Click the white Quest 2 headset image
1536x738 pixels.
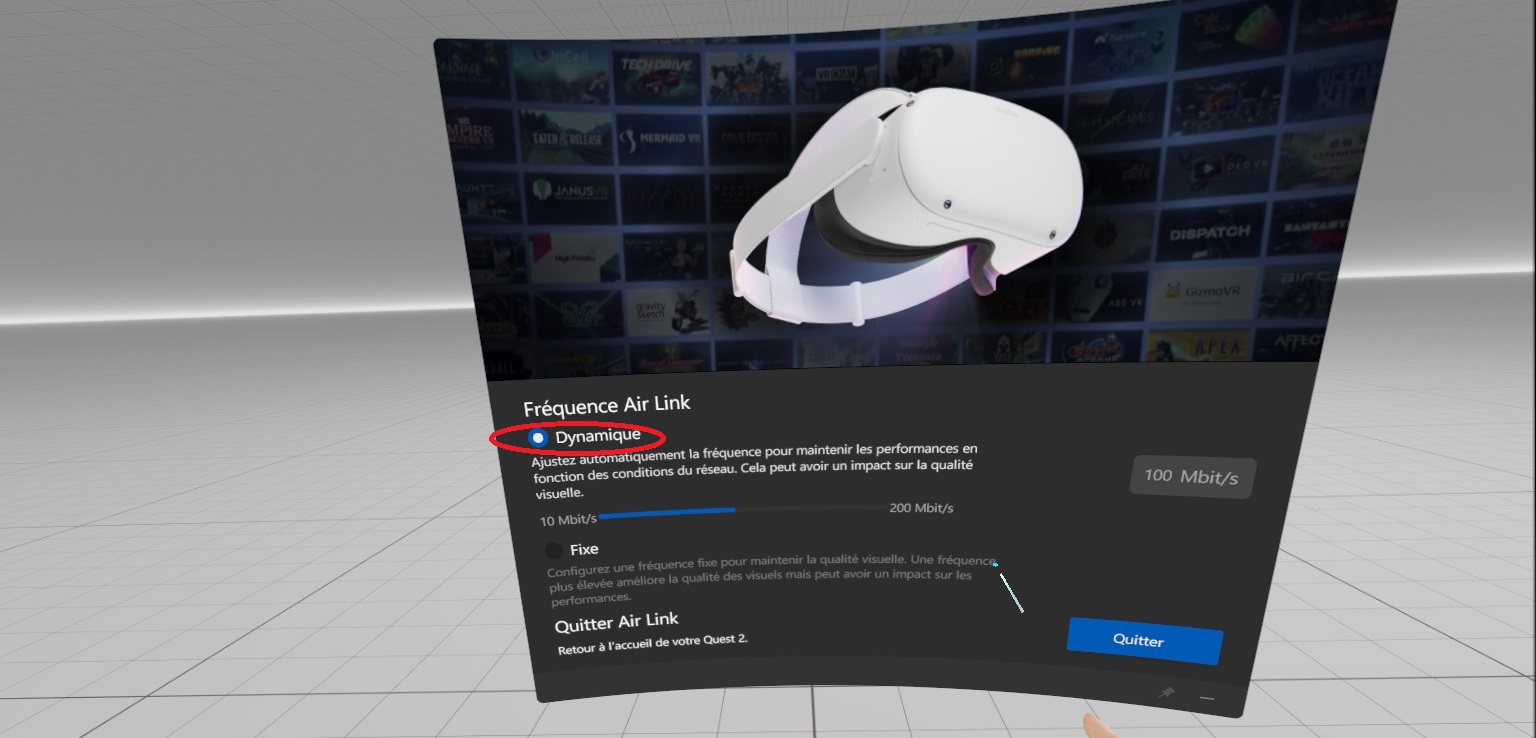coord(907,206)
